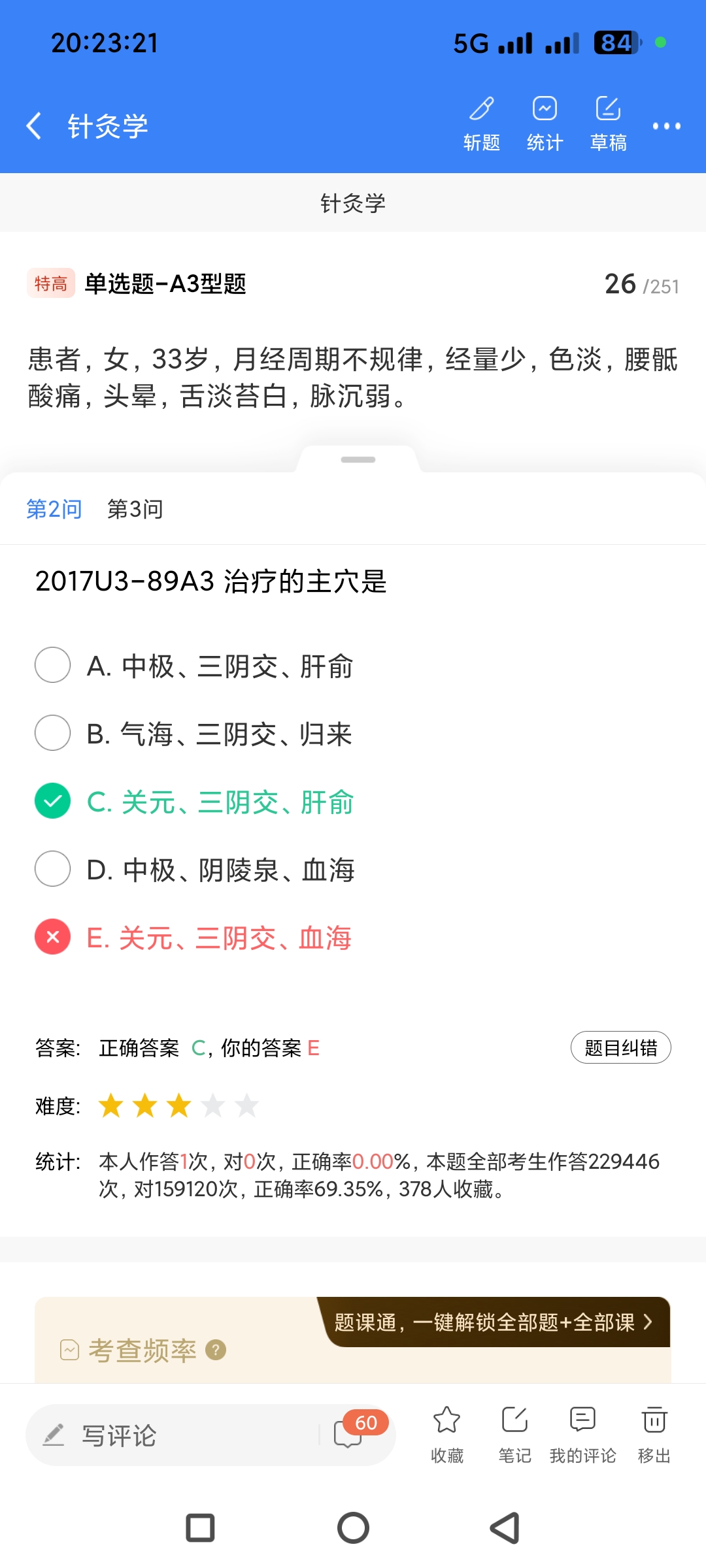Tap the 考查频率 help question mark
Viewport: 706px width, 1568px height.
[x=216, y=1350]
